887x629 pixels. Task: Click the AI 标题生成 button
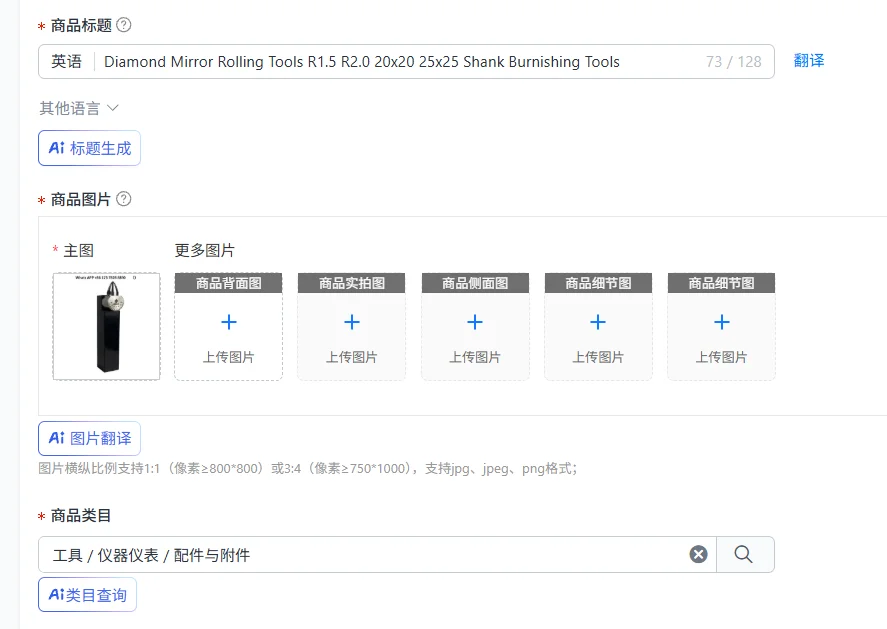click(x=89, y=148)
